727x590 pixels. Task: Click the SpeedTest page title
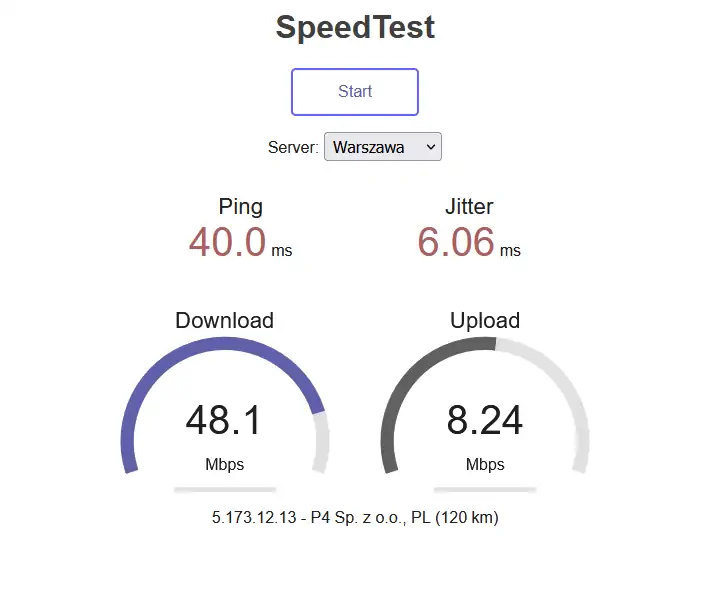355,27
